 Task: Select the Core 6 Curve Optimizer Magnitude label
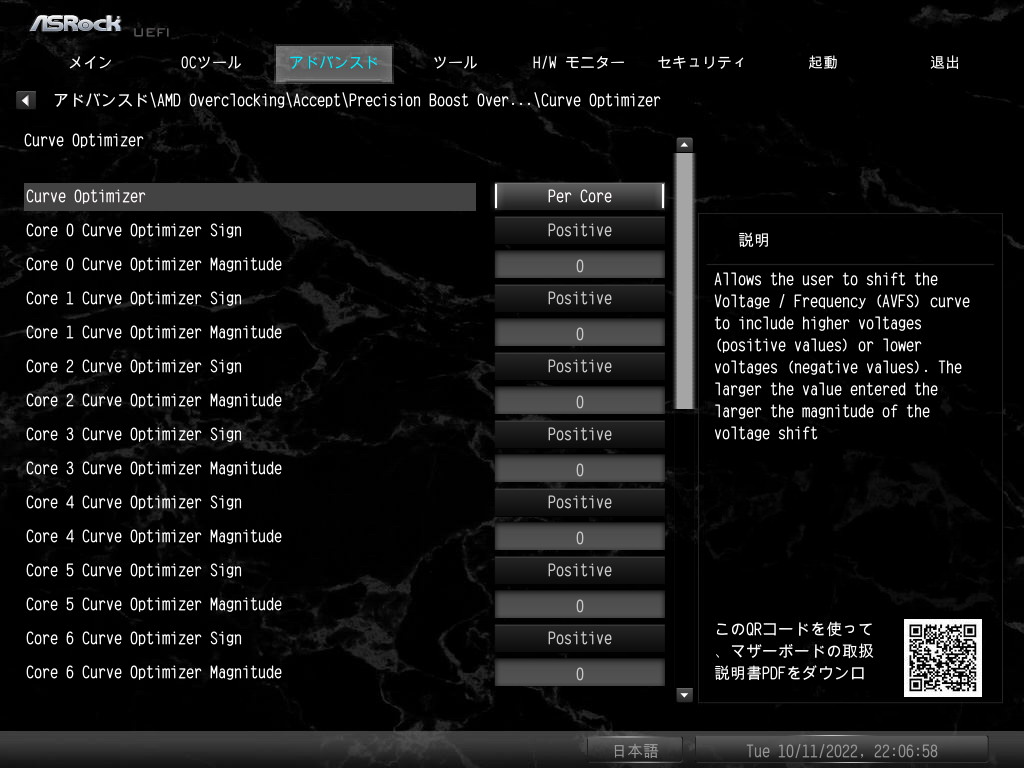(x=154, y=672)
